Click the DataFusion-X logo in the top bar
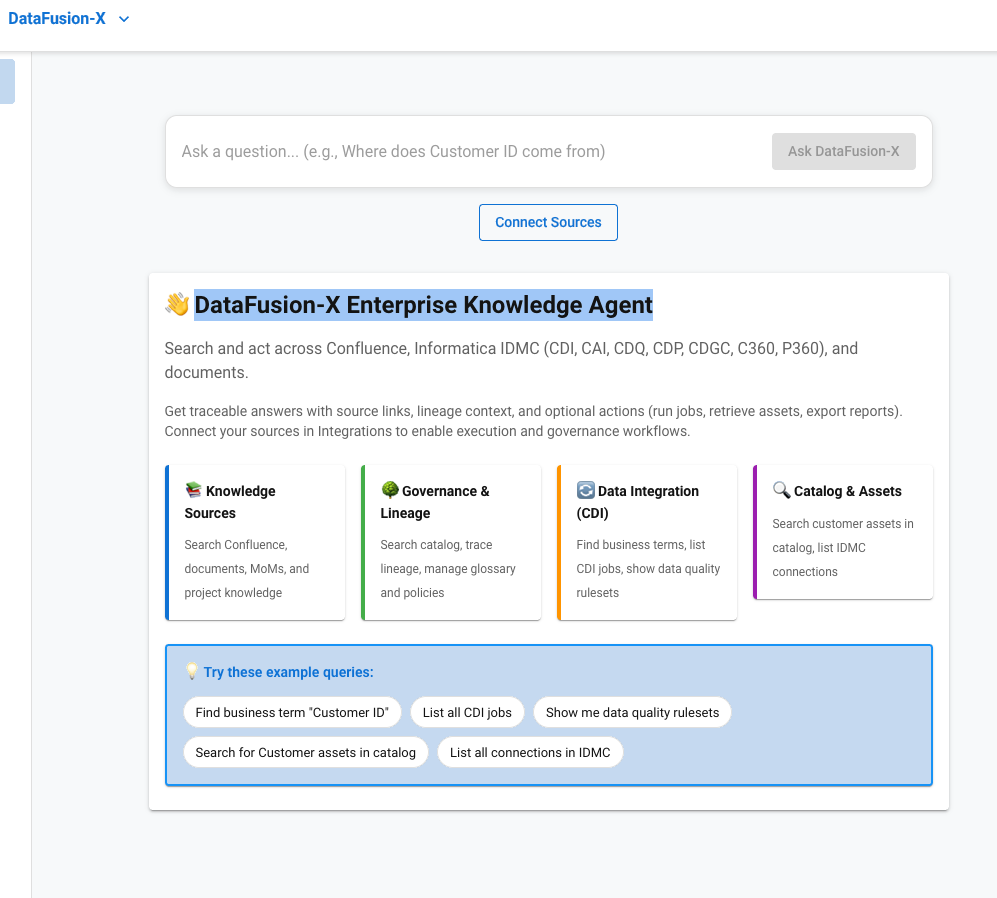 (x=56, y=18)
